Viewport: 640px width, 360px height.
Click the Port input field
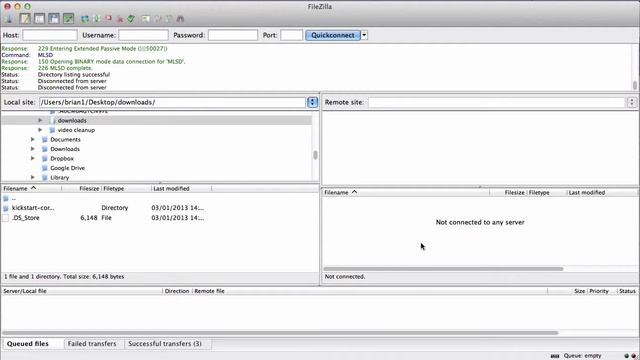(291, 35)
